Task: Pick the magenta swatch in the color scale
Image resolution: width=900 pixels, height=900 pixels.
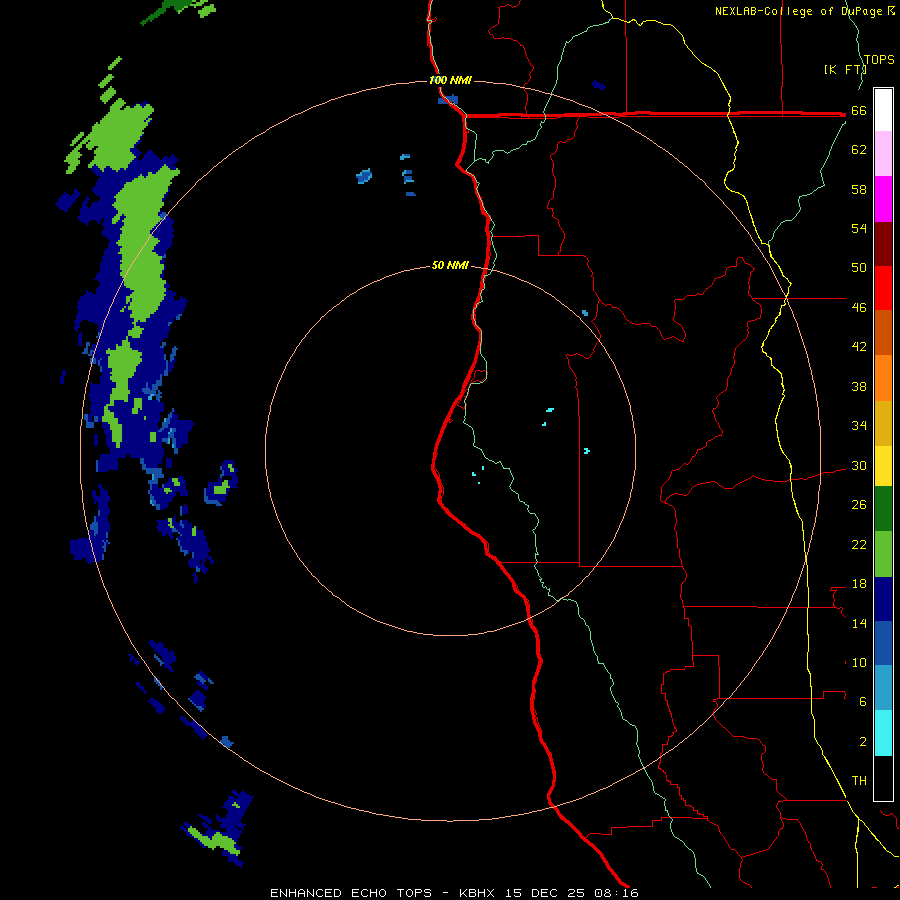Action: tap(883, 199)
